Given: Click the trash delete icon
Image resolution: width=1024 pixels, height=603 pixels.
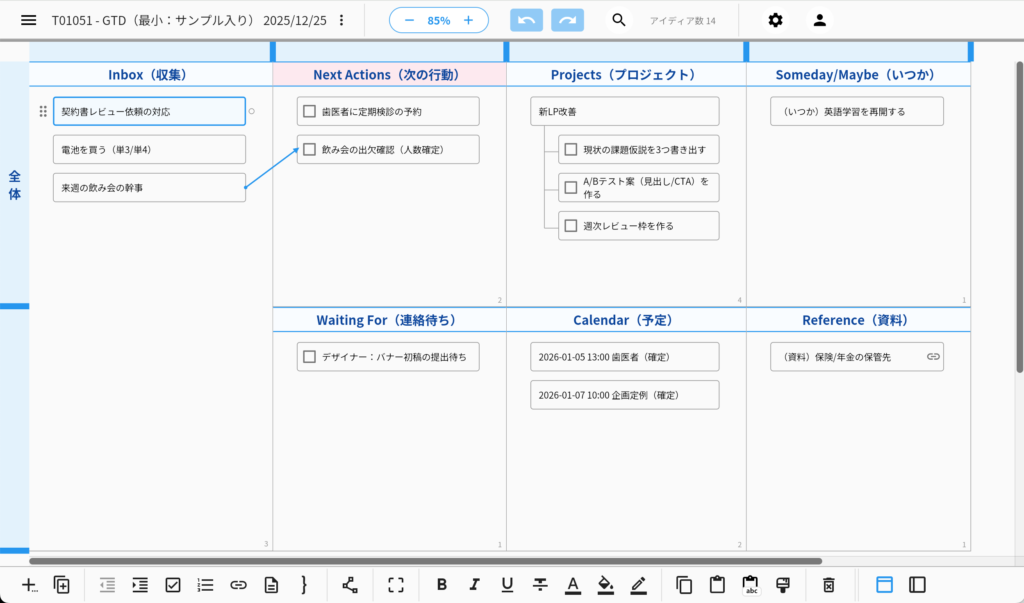Looking at the screenshot, I should pos(828,585).
